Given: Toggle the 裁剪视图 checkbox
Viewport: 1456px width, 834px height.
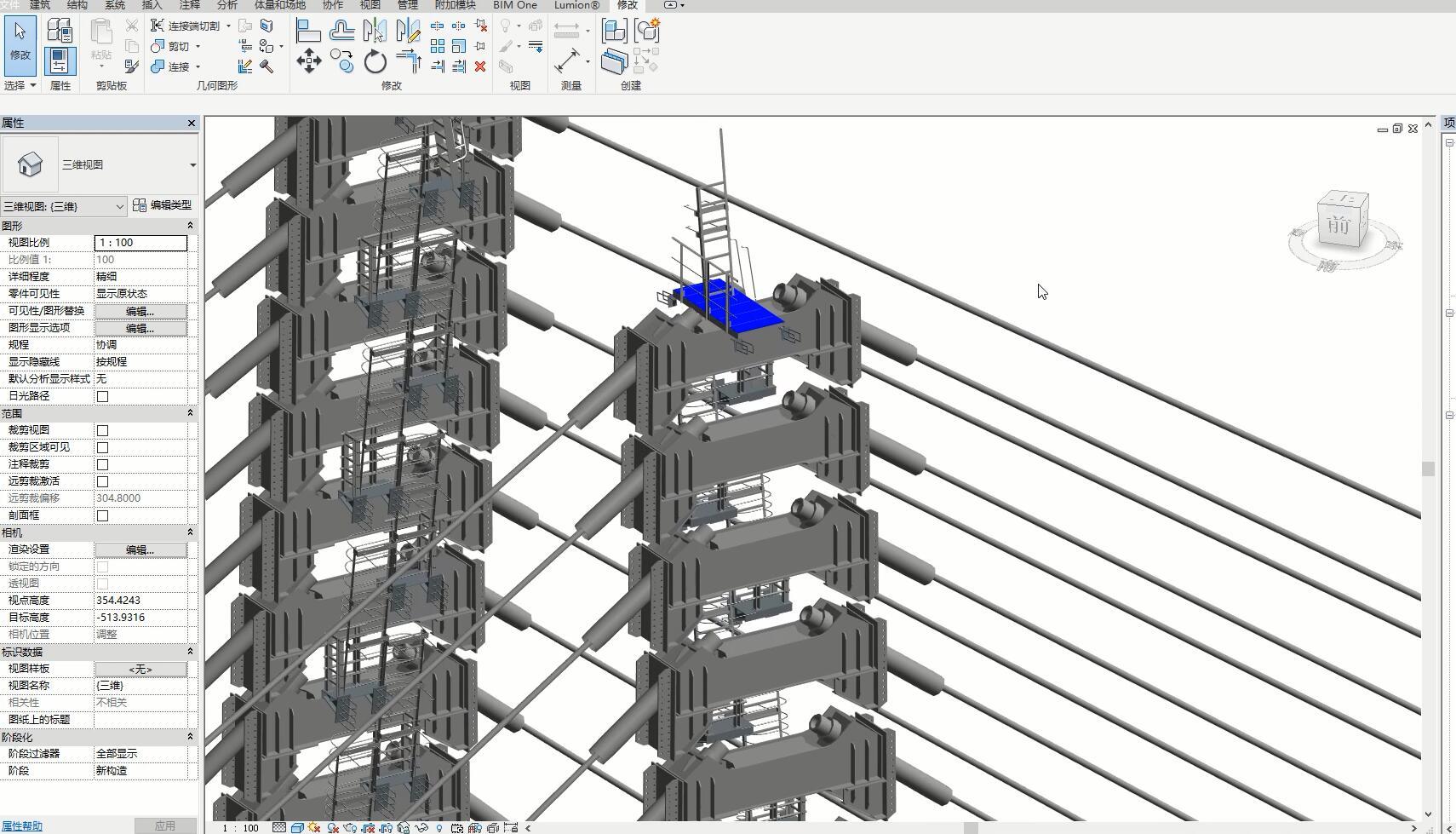Looking at the screenshot, I should 102,430.
